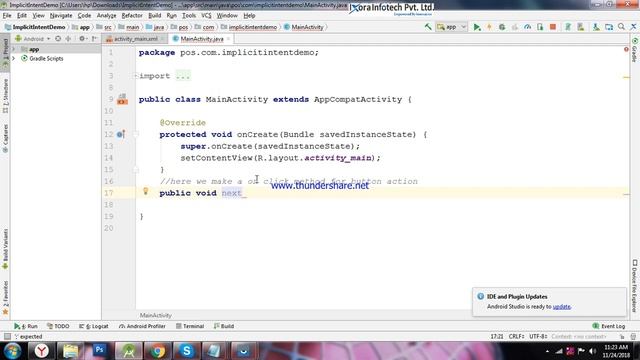Click the update link in notification
The width and height of the screenshot is (640, 360).
[562, 307]
